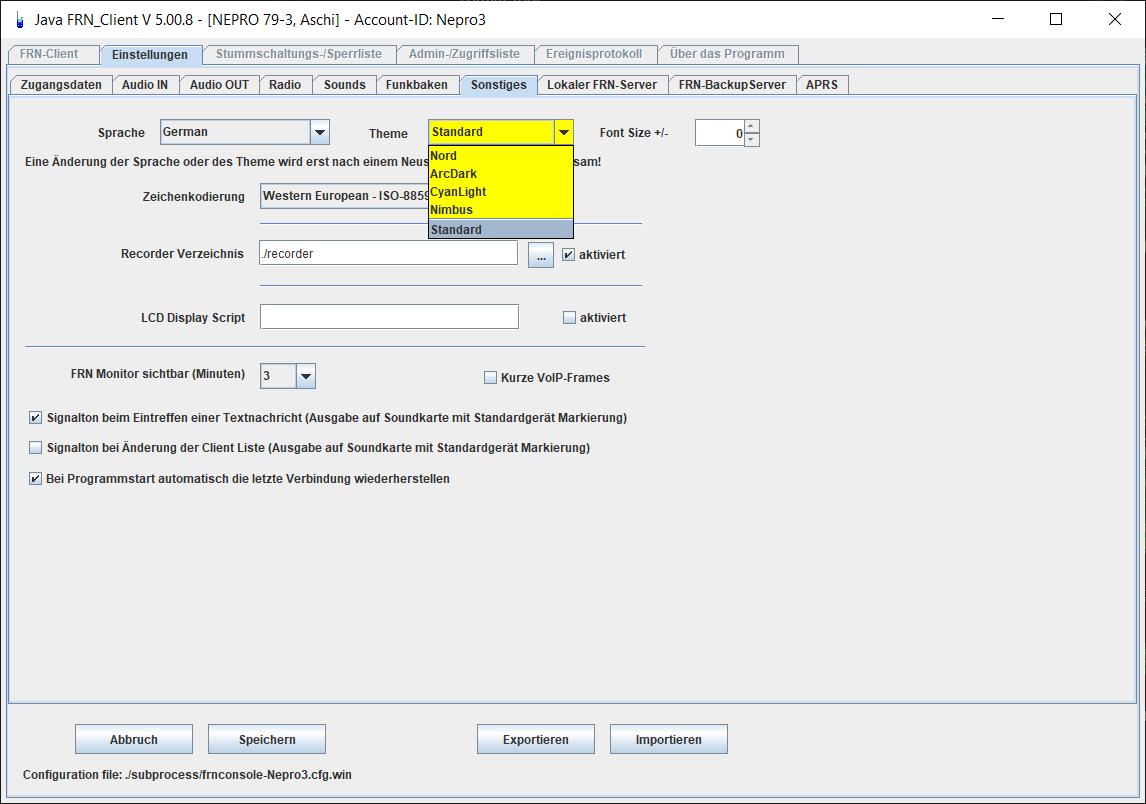Select Funkbaken sub-tab
The image size is (1146, 804).
click(x=417, y=85)
